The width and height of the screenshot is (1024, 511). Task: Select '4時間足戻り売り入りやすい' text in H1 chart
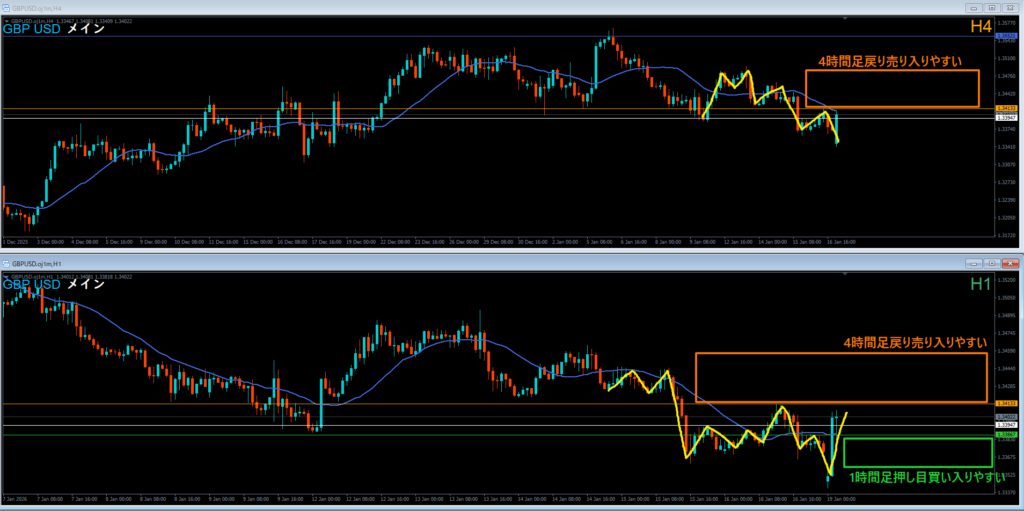click(915, 342)
